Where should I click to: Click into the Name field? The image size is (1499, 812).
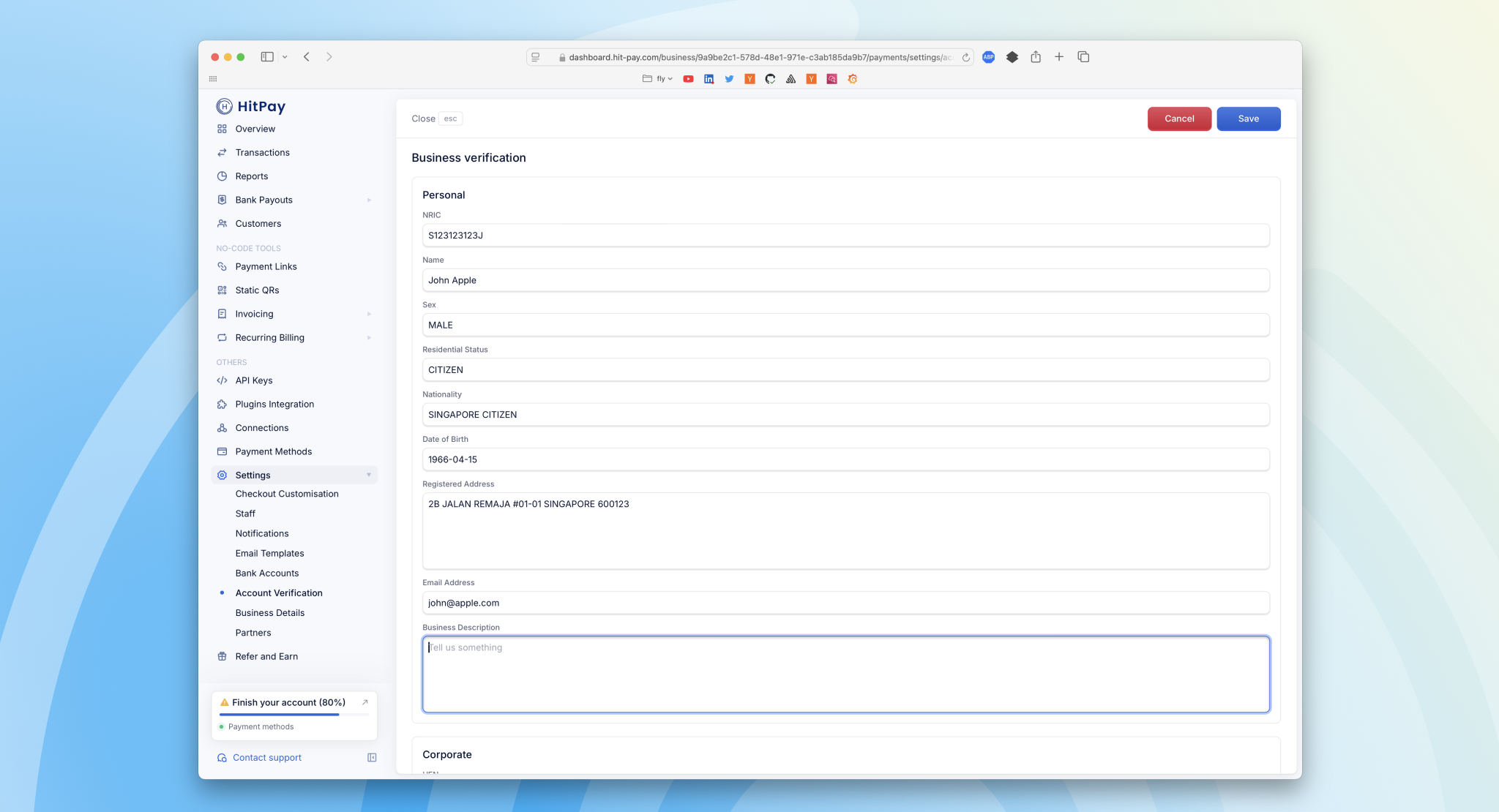[x=845, y=280]
